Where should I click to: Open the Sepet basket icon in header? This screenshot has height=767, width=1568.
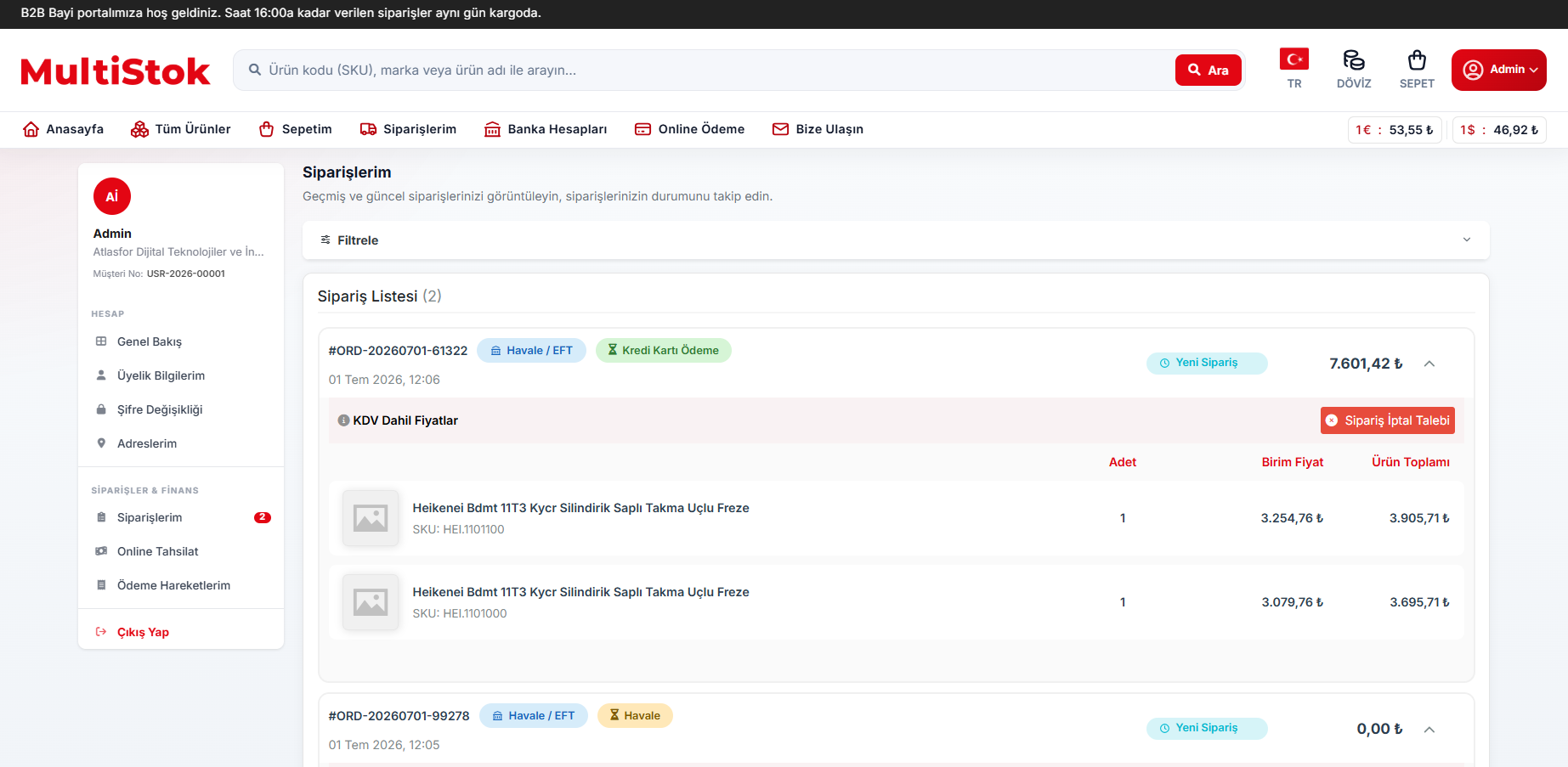(x=1417, y=59)
